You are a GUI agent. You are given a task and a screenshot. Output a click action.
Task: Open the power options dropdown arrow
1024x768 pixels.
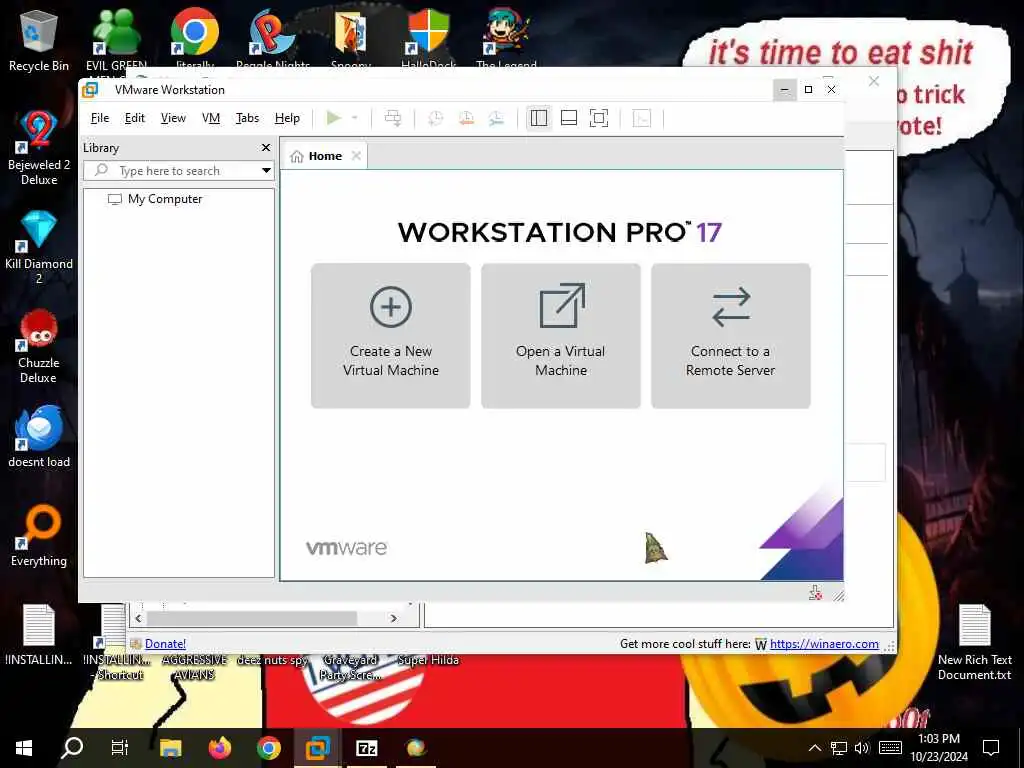(355, 118)
